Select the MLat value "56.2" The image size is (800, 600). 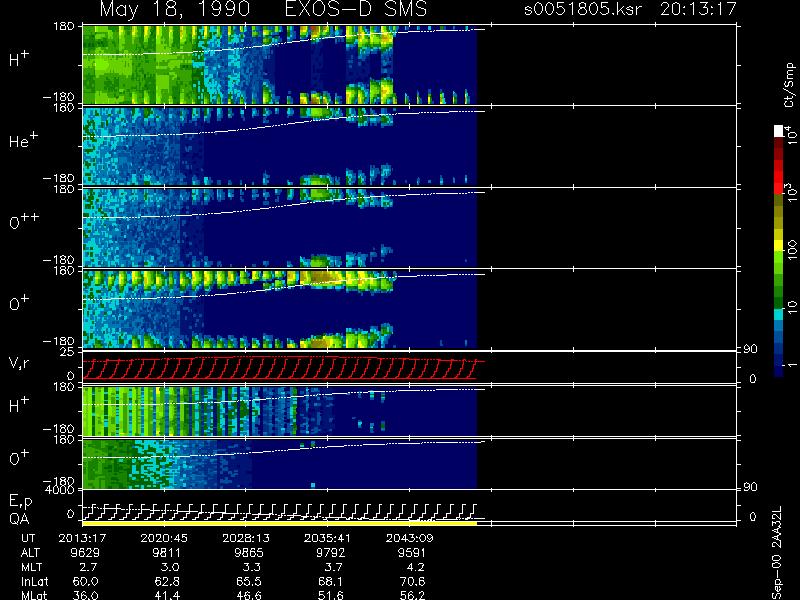(412, 595)
